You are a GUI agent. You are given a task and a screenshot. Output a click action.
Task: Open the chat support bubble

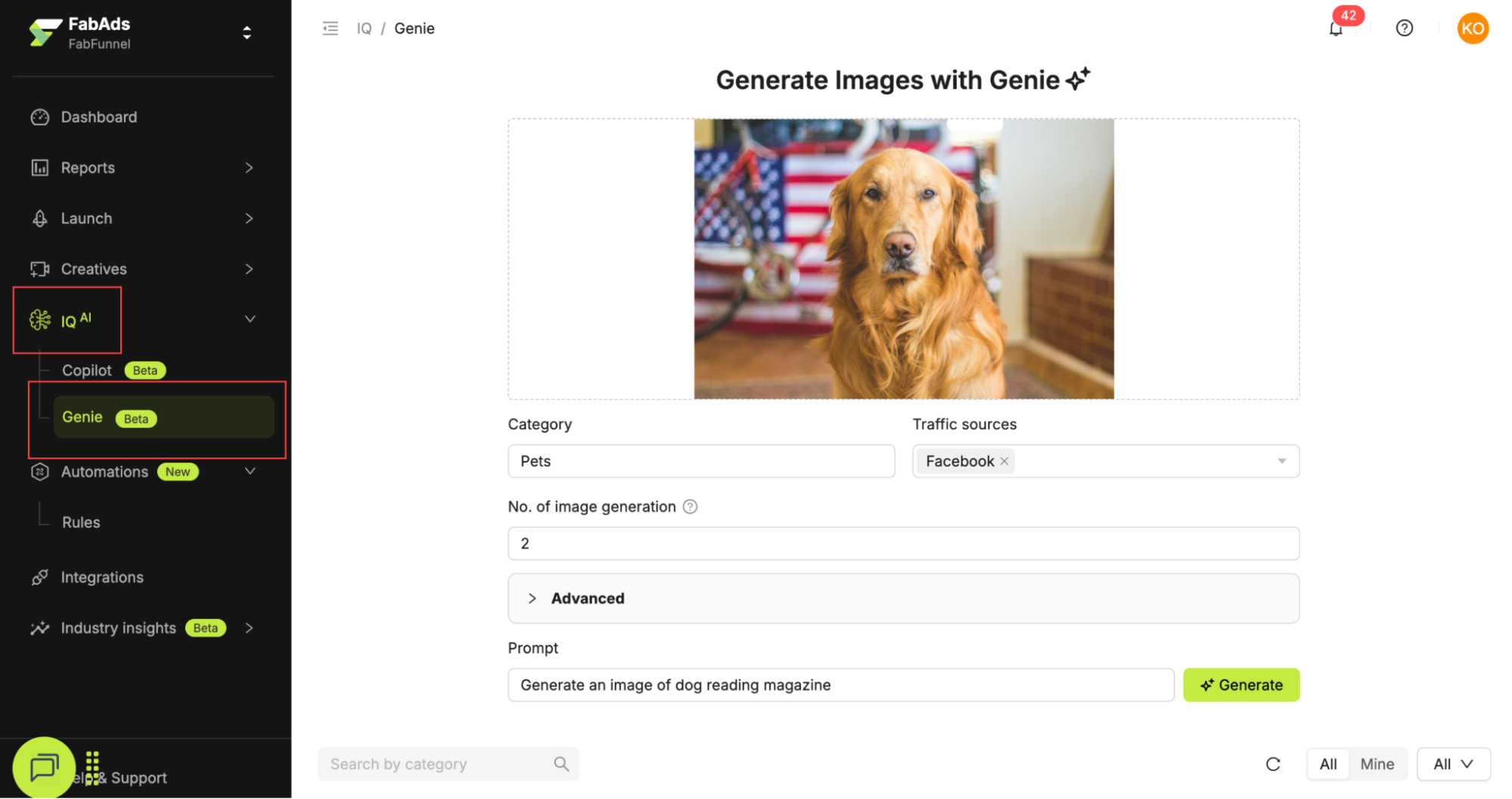point(44,767)
